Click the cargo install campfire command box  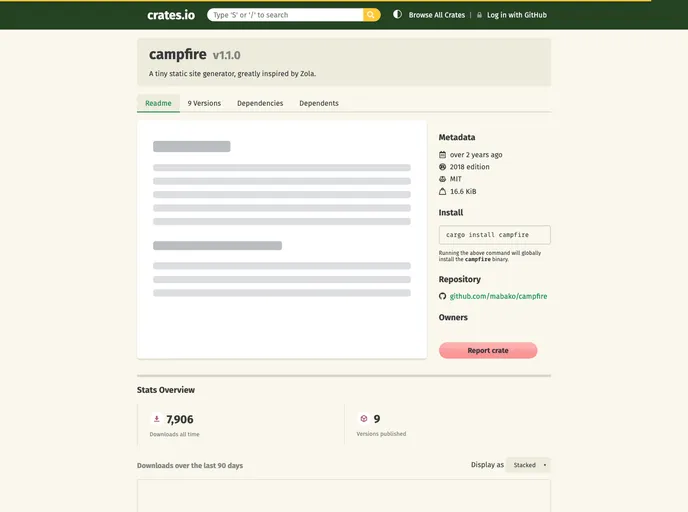494,235
